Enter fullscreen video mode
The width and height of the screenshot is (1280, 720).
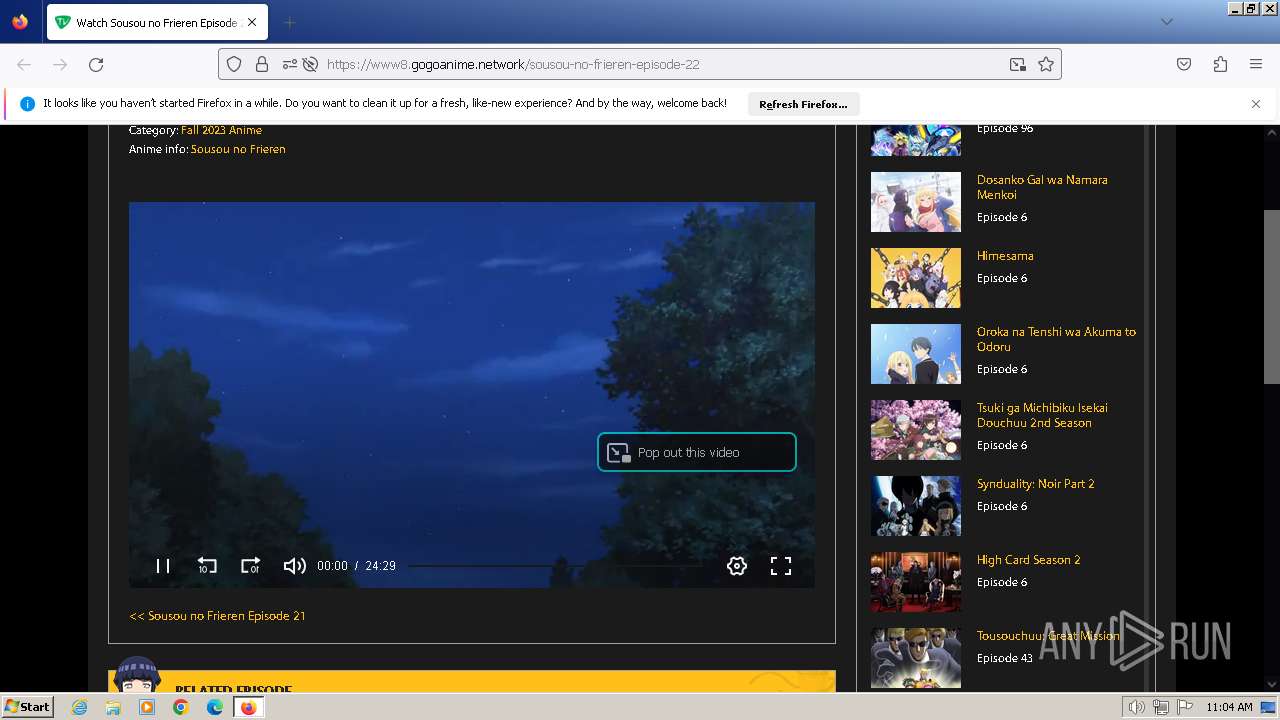tap(781, 566)
